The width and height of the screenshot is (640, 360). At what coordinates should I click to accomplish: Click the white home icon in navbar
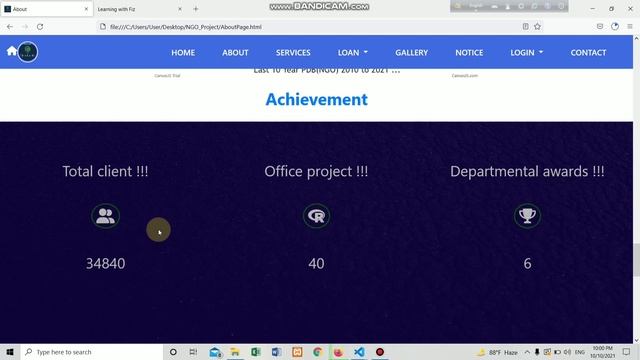(12, 51)
